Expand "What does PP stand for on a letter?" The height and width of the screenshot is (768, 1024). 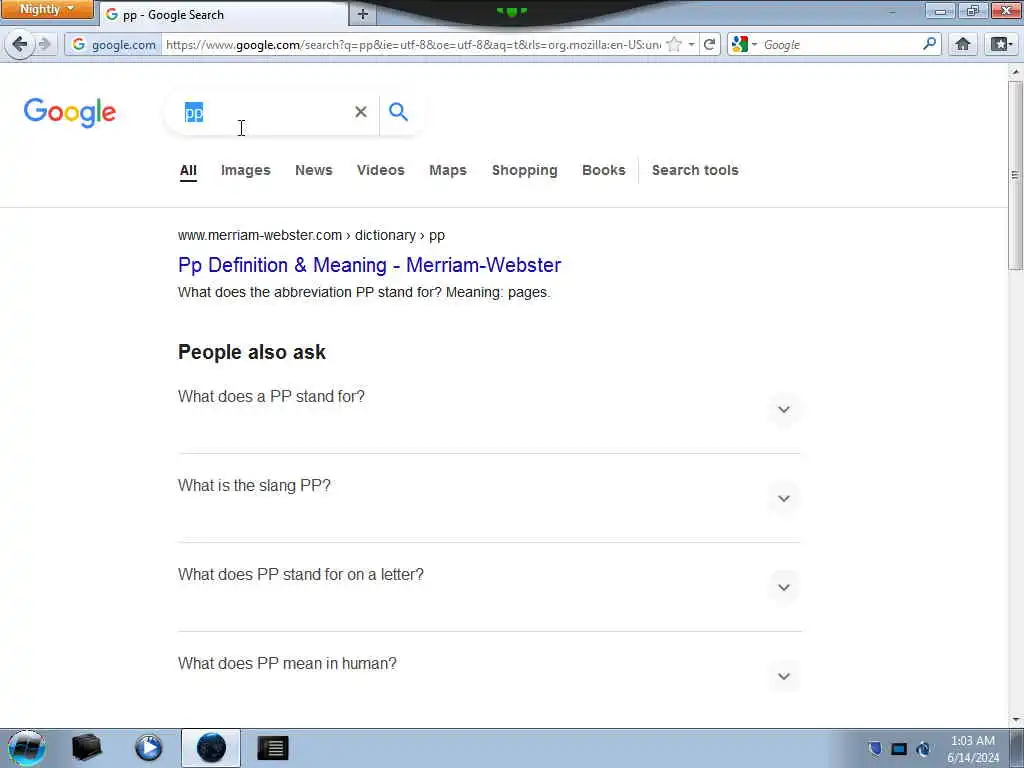784,587
